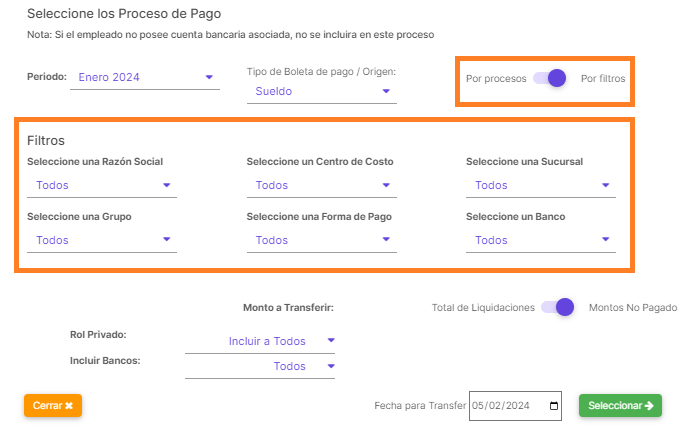
Task: Click the Sucursal dropdown arrow
Action: coord(606,185)
